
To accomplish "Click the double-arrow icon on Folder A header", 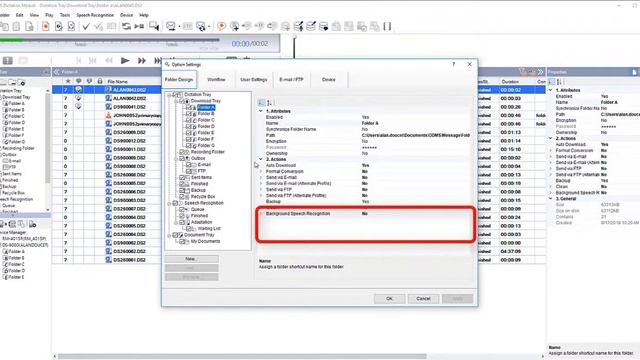I will click(57, 72).
